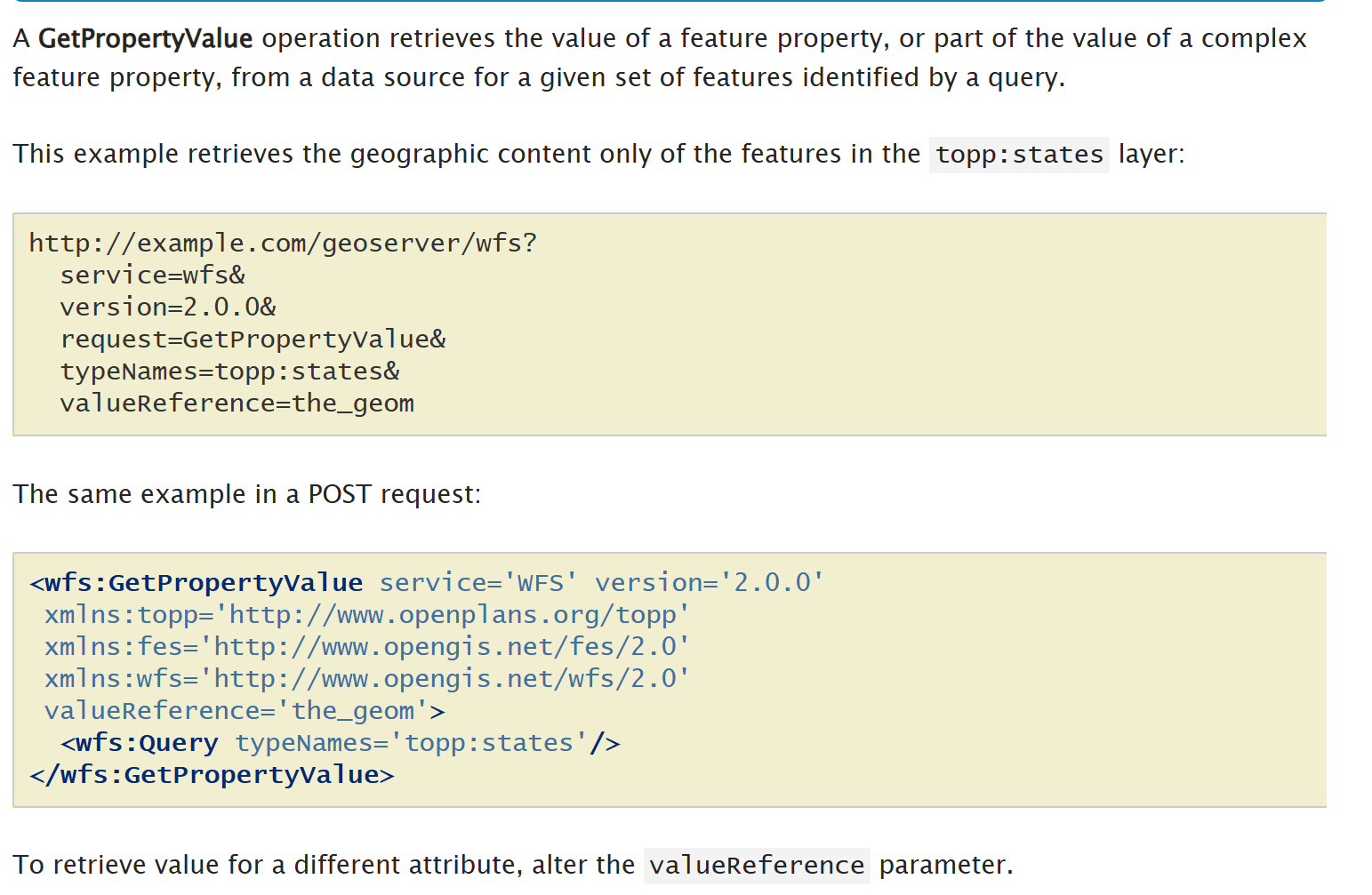Click the request=GetPropertyValue& line
Viewport: 1372px width, 895px height.
253,340
